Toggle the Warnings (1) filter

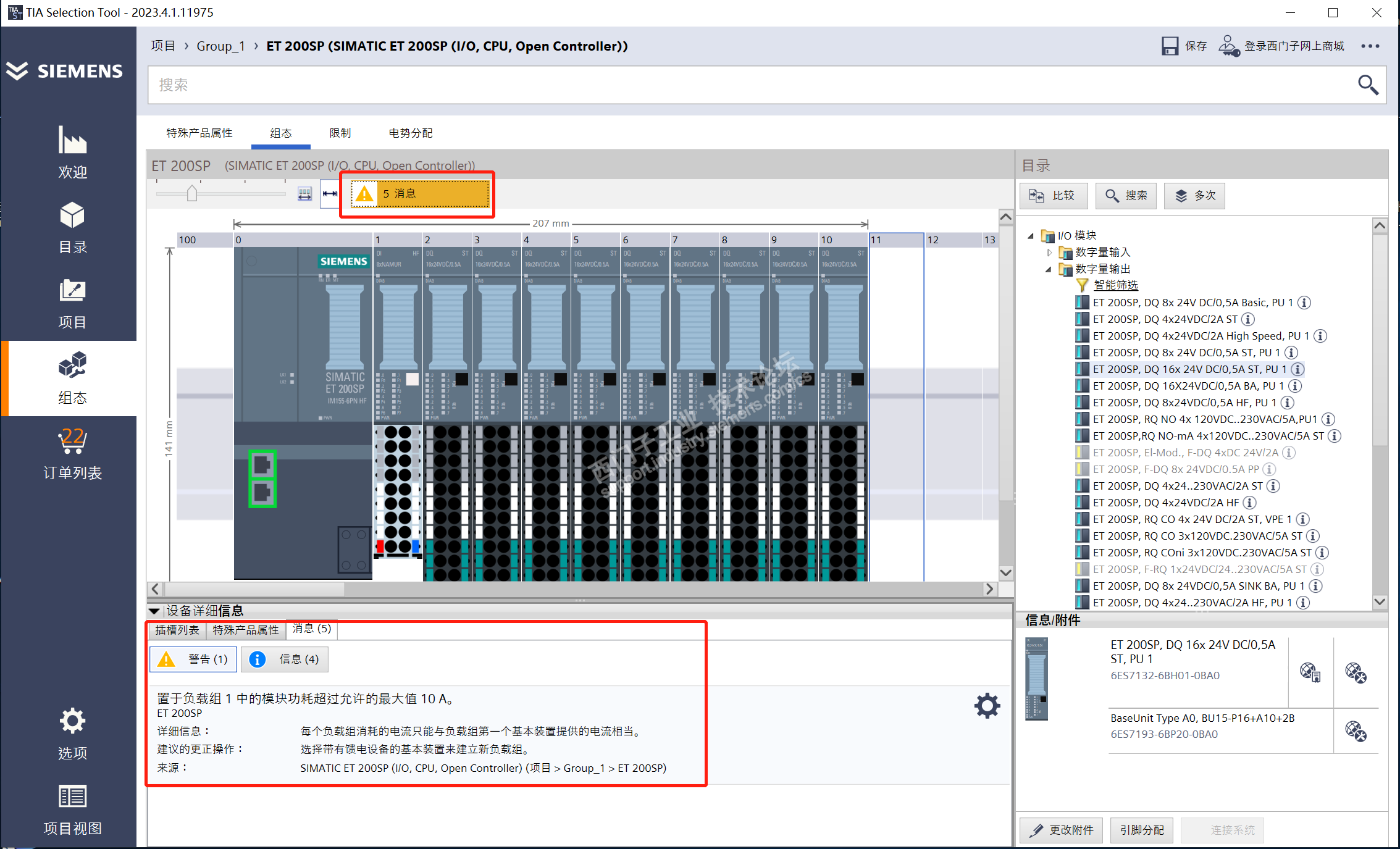(x=193, y=659)
